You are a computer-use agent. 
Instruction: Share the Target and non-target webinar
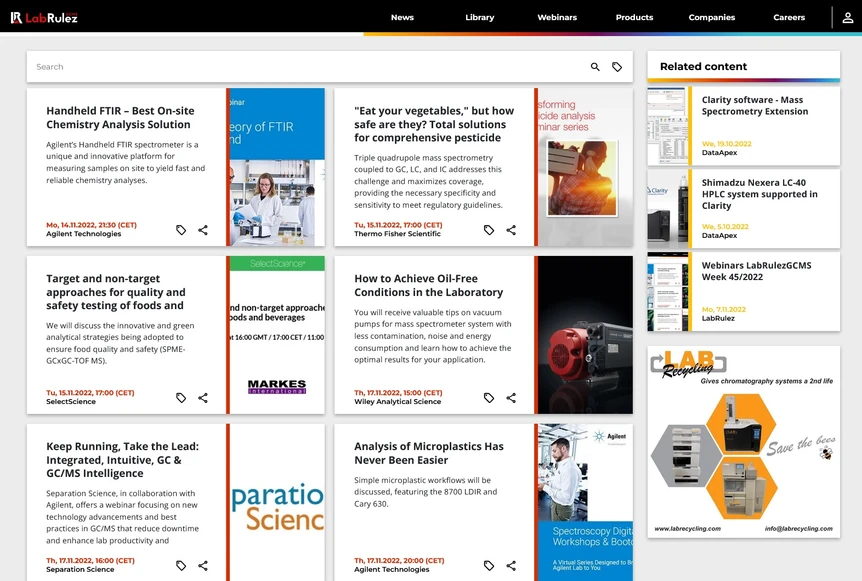coord(203,397)
